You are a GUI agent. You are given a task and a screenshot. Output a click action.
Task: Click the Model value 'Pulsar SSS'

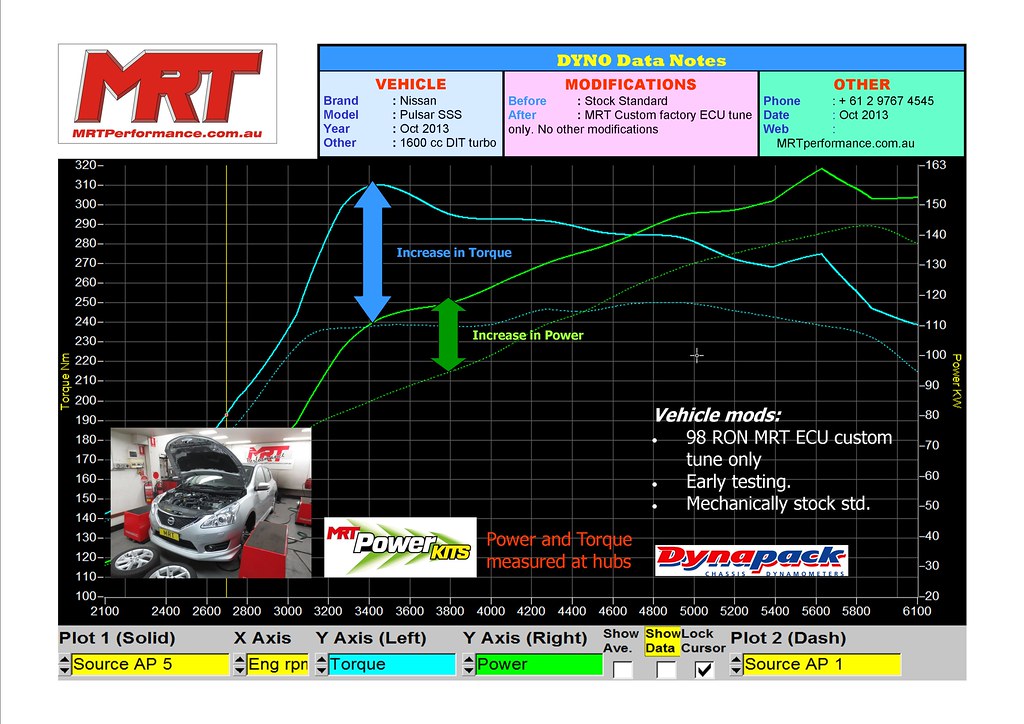tap(430, 114)
